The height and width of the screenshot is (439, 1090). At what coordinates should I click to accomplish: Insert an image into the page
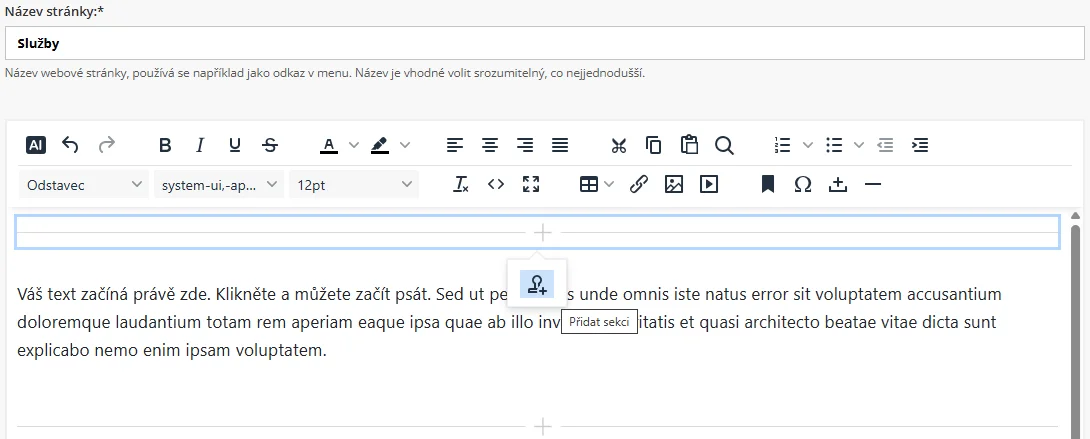point(674,184)
